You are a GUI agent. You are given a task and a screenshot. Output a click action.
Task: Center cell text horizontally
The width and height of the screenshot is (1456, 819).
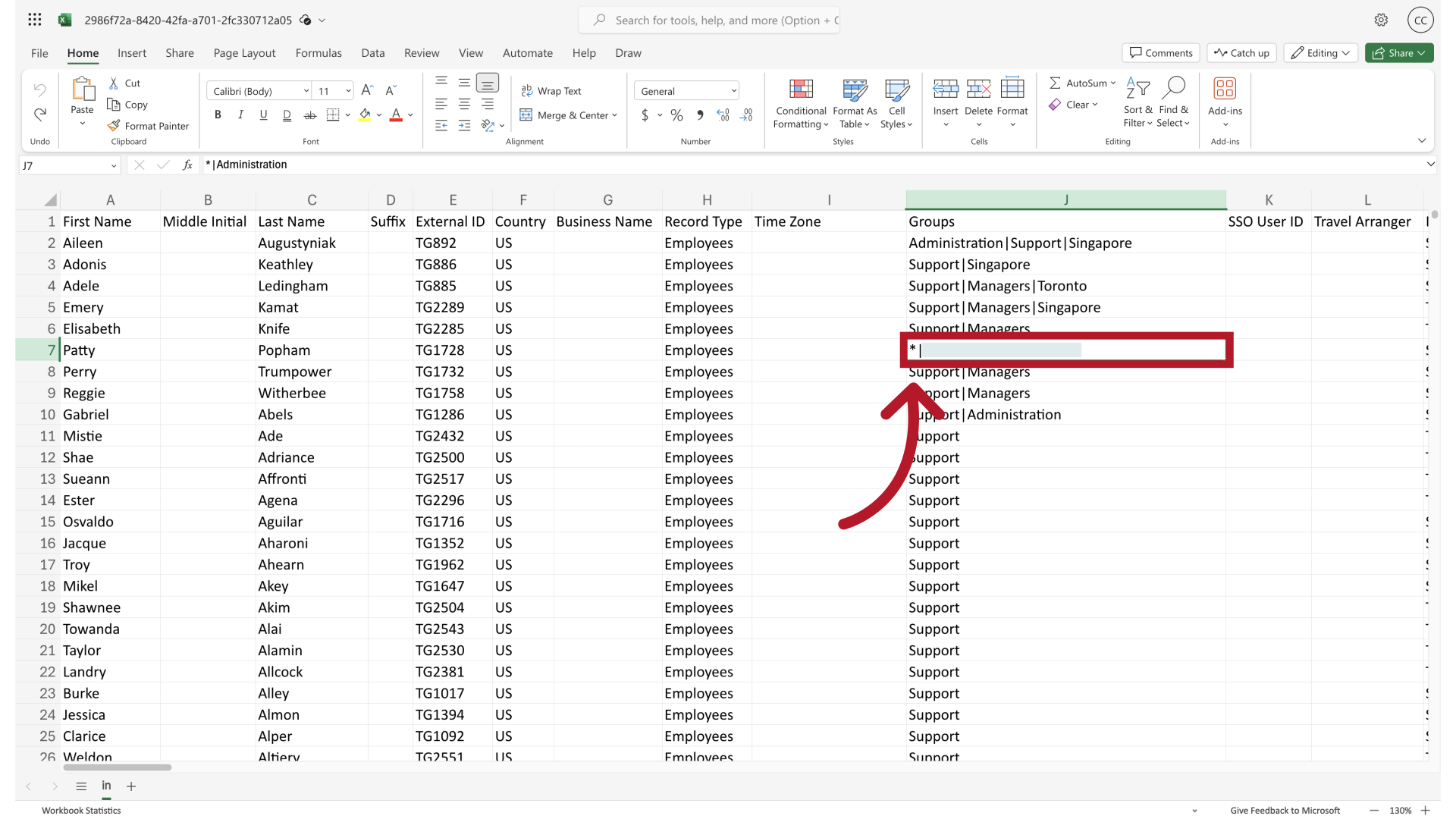[x=464, y=104]
